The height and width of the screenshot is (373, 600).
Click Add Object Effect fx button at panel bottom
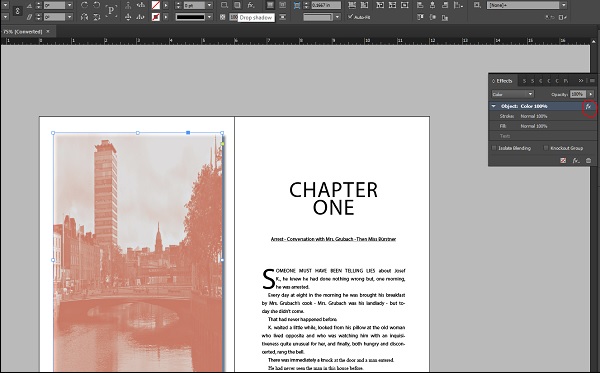pos(576,161)
